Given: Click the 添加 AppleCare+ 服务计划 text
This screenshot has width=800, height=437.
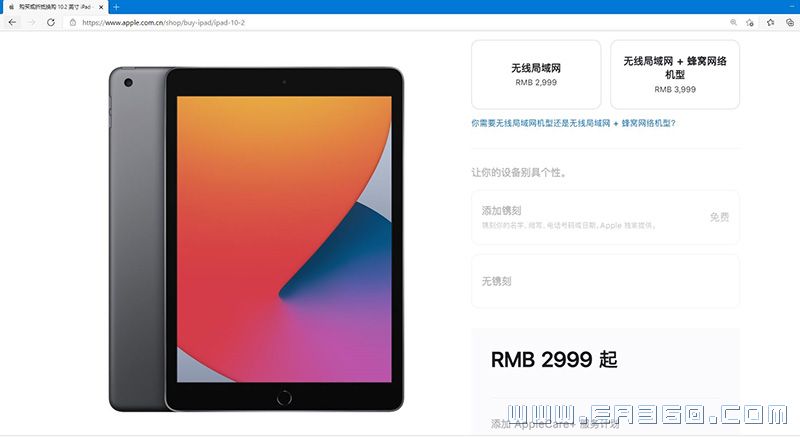Looking at the screenshot, I should tap(555, 424).
